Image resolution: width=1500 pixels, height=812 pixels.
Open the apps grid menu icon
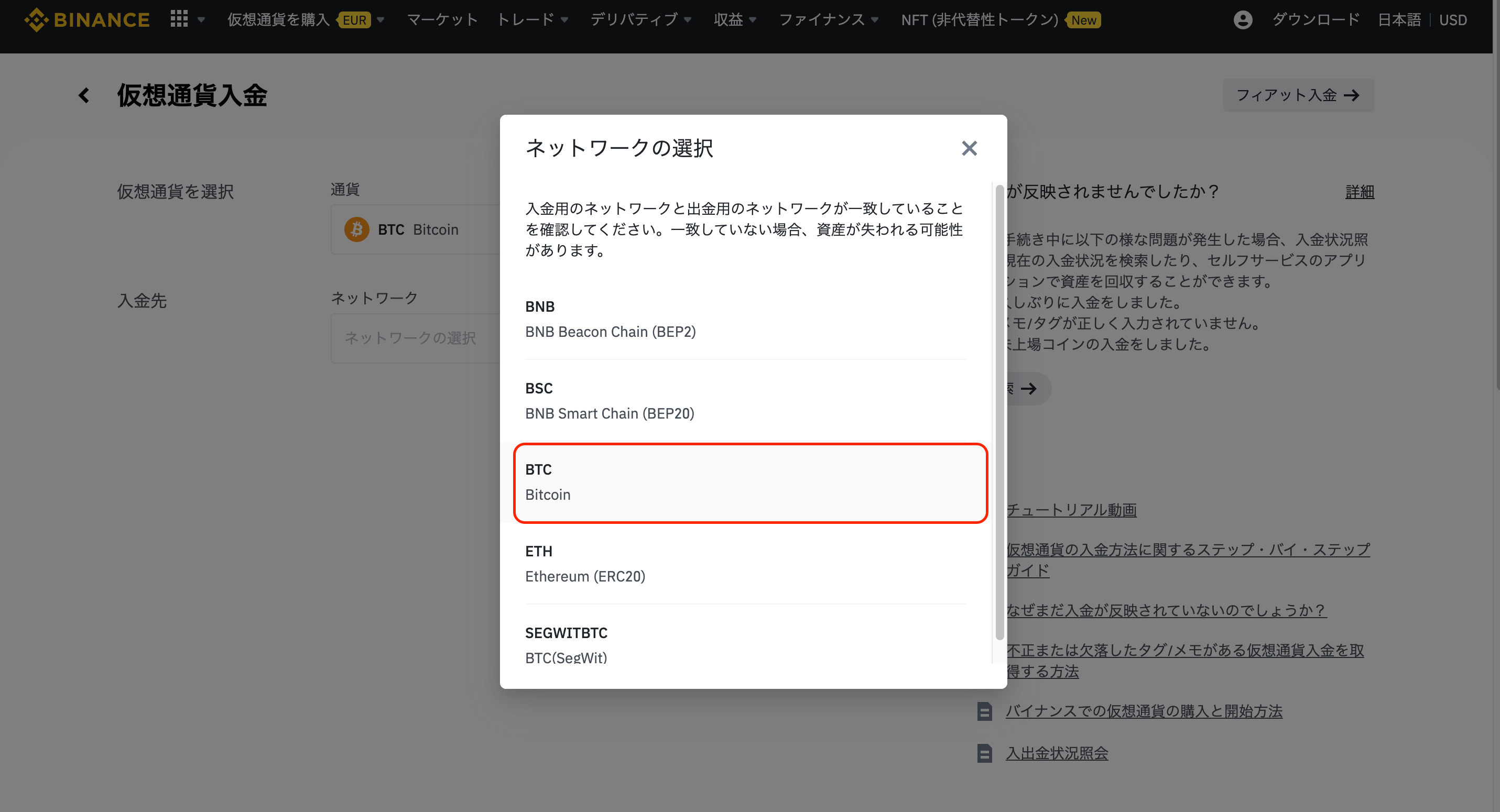pyautogui.click(x=179, y=19)
